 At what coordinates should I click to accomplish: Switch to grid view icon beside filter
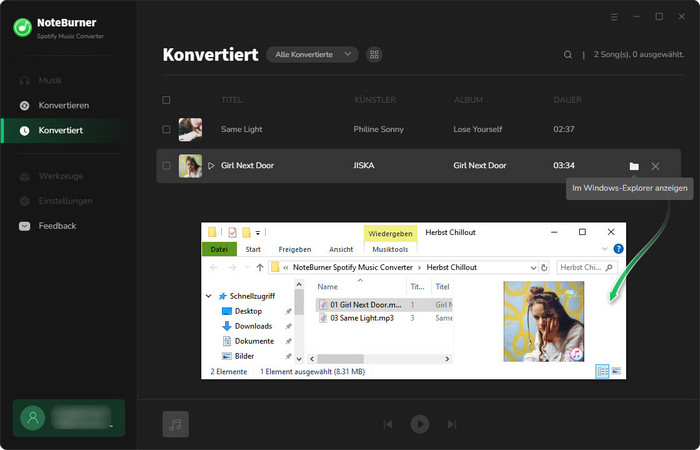coord(374,54)
